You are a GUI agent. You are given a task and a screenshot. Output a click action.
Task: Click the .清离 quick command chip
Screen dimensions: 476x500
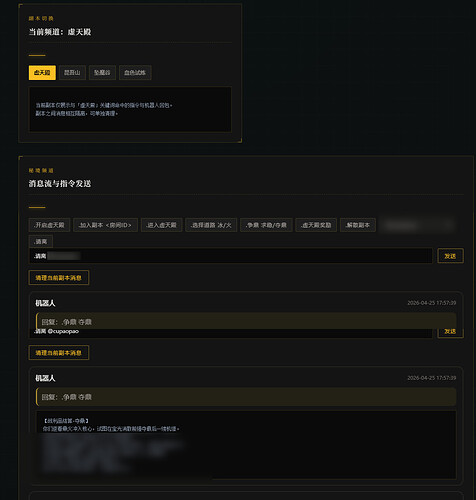tap(41, 241)
